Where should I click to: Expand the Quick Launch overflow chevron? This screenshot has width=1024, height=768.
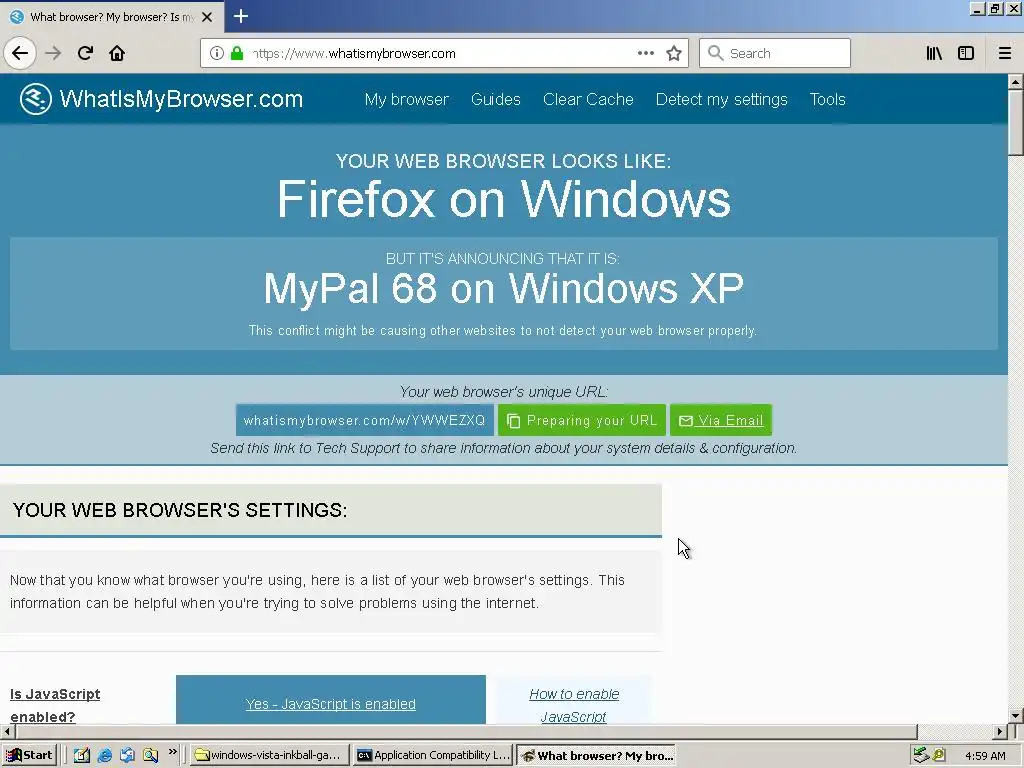click(172, 752)
